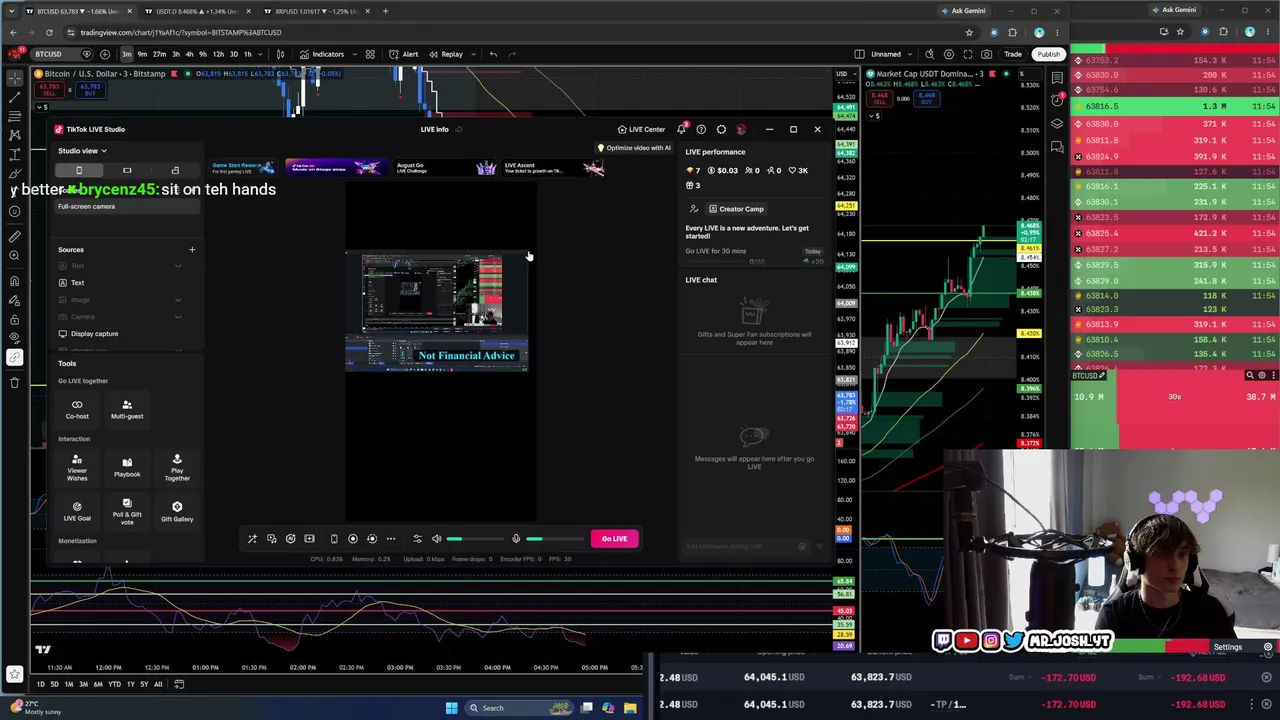1280x720 pixels.
Task: Click the effects wand icon in the stream toolbar
Action: point(252,539)
